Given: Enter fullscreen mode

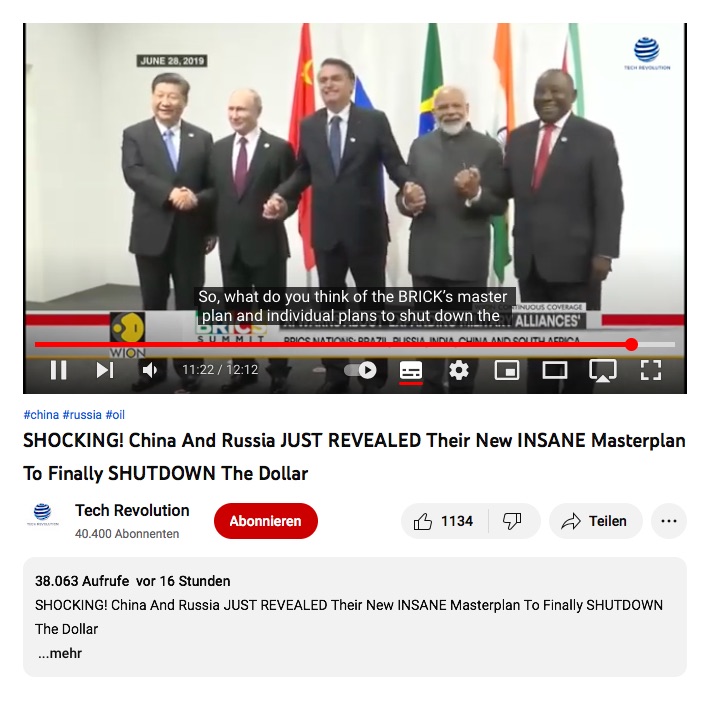Looking at the screenshot, I should (x=651, y=370).
